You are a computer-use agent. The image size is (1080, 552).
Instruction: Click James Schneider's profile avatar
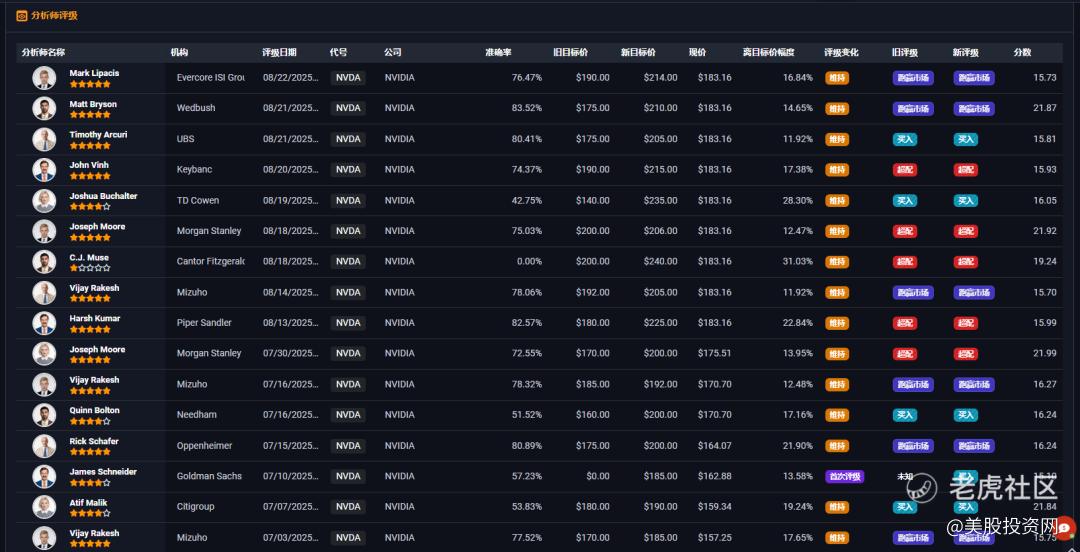coord(44,476)
